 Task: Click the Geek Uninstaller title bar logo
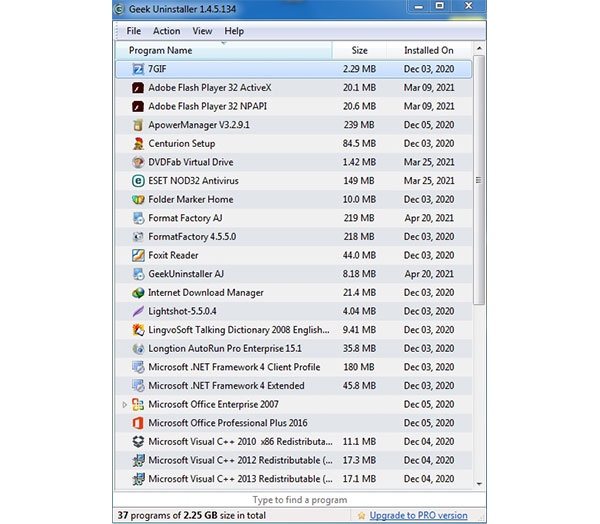click(x=119, y=9)
